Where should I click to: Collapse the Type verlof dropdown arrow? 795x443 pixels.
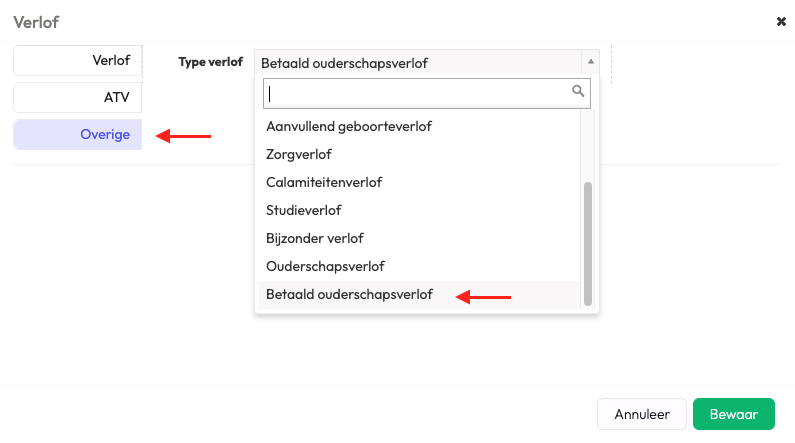(x=590, y=61)
